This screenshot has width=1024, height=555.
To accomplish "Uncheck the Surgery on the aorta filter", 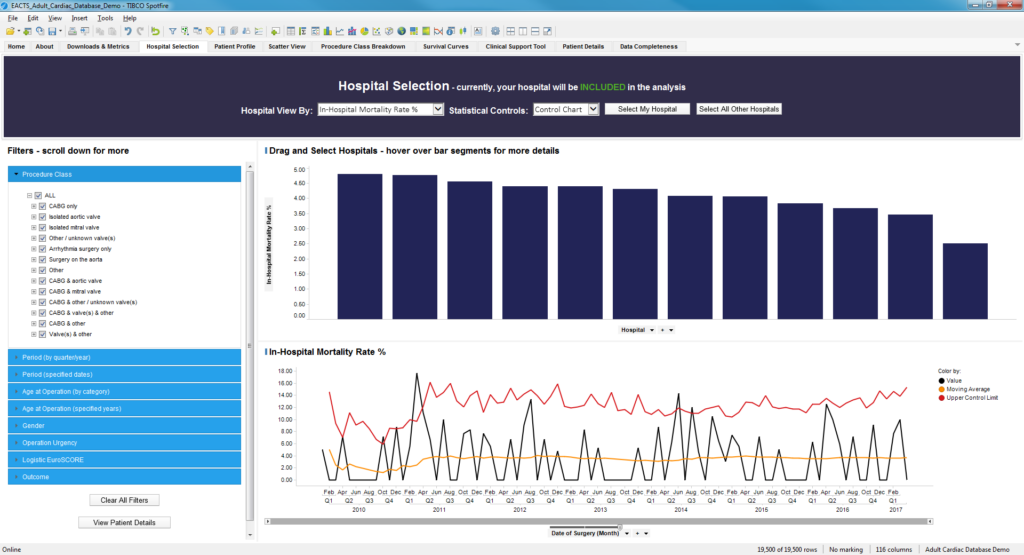I will [x=43, y=259].
